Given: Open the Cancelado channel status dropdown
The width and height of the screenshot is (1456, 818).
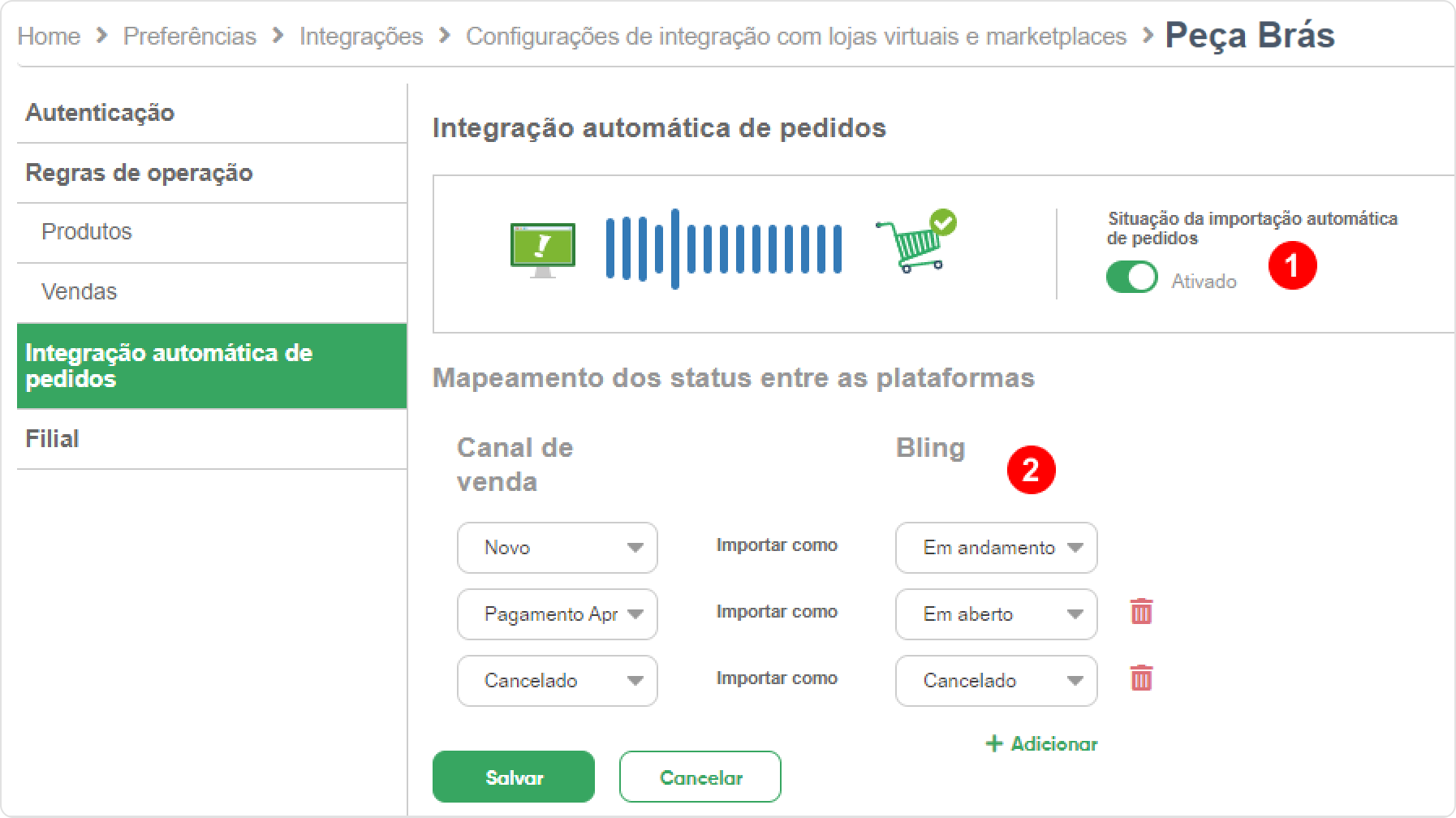Looking at the screenshot, I should [x=558, y=681].
